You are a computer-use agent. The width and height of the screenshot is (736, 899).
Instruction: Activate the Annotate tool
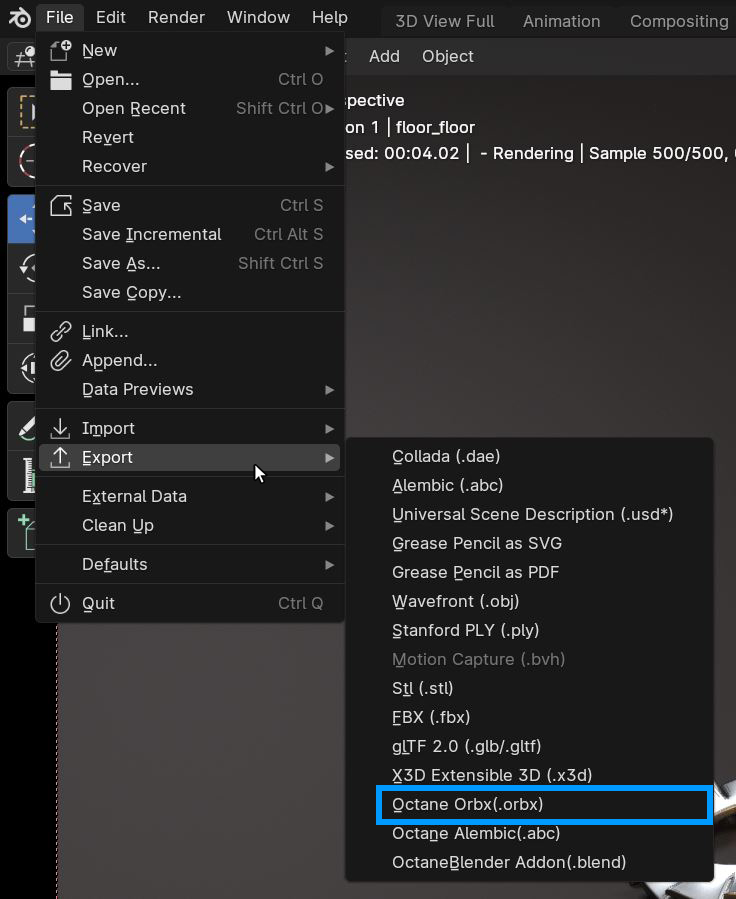click(24, 425)
